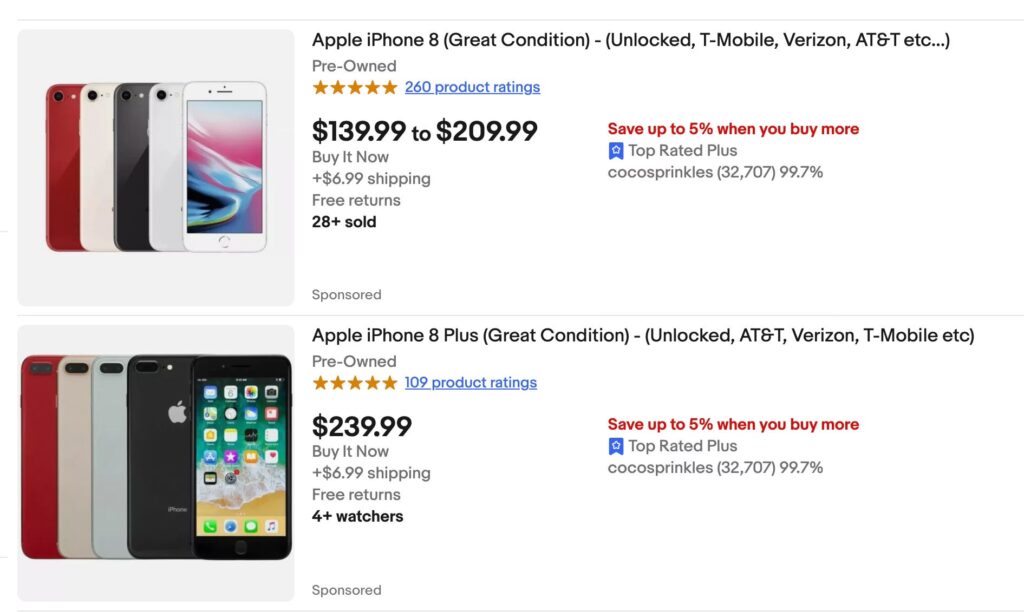Click the 260 product ratings link
This screenshot has width=1024, height=612.
[472, 87]
